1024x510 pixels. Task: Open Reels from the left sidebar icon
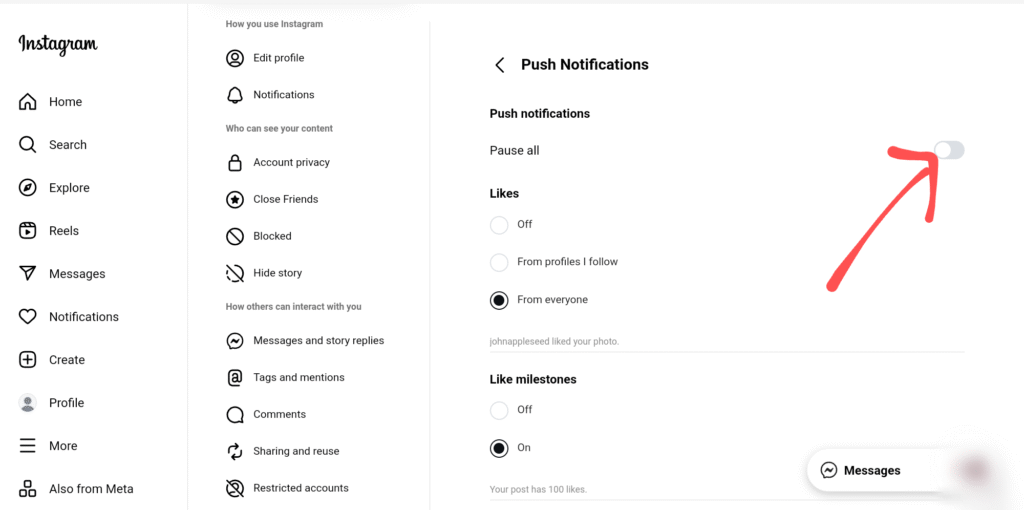pos(28,231)
